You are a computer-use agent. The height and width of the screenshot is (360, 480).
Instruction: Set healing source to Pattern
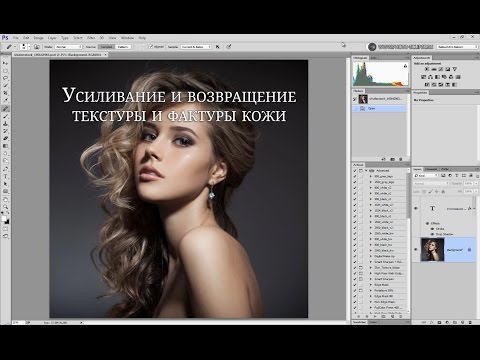coord(123,47)
